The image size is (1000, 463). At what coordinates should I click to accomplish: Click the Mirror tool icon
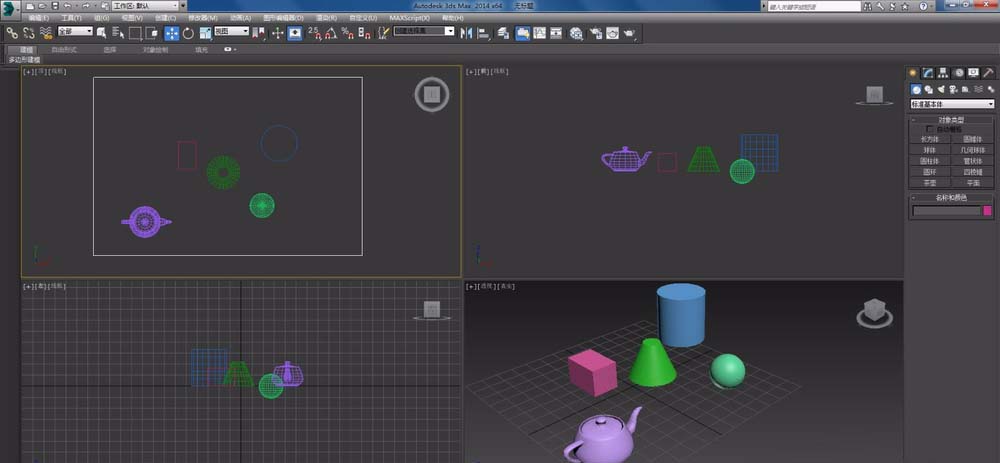(466, 33)
